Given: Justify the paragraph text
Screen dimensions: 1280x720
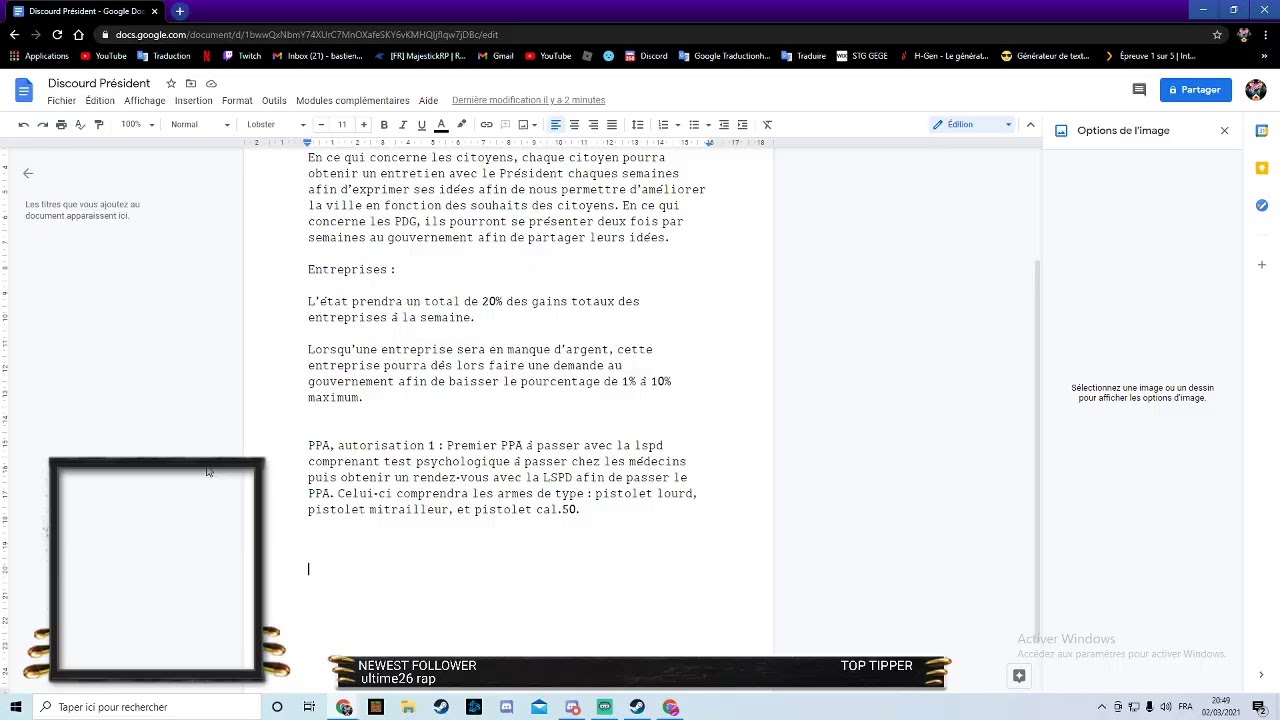Looking at the screenshot, I should pyautogui.click(x=612, y=125).
